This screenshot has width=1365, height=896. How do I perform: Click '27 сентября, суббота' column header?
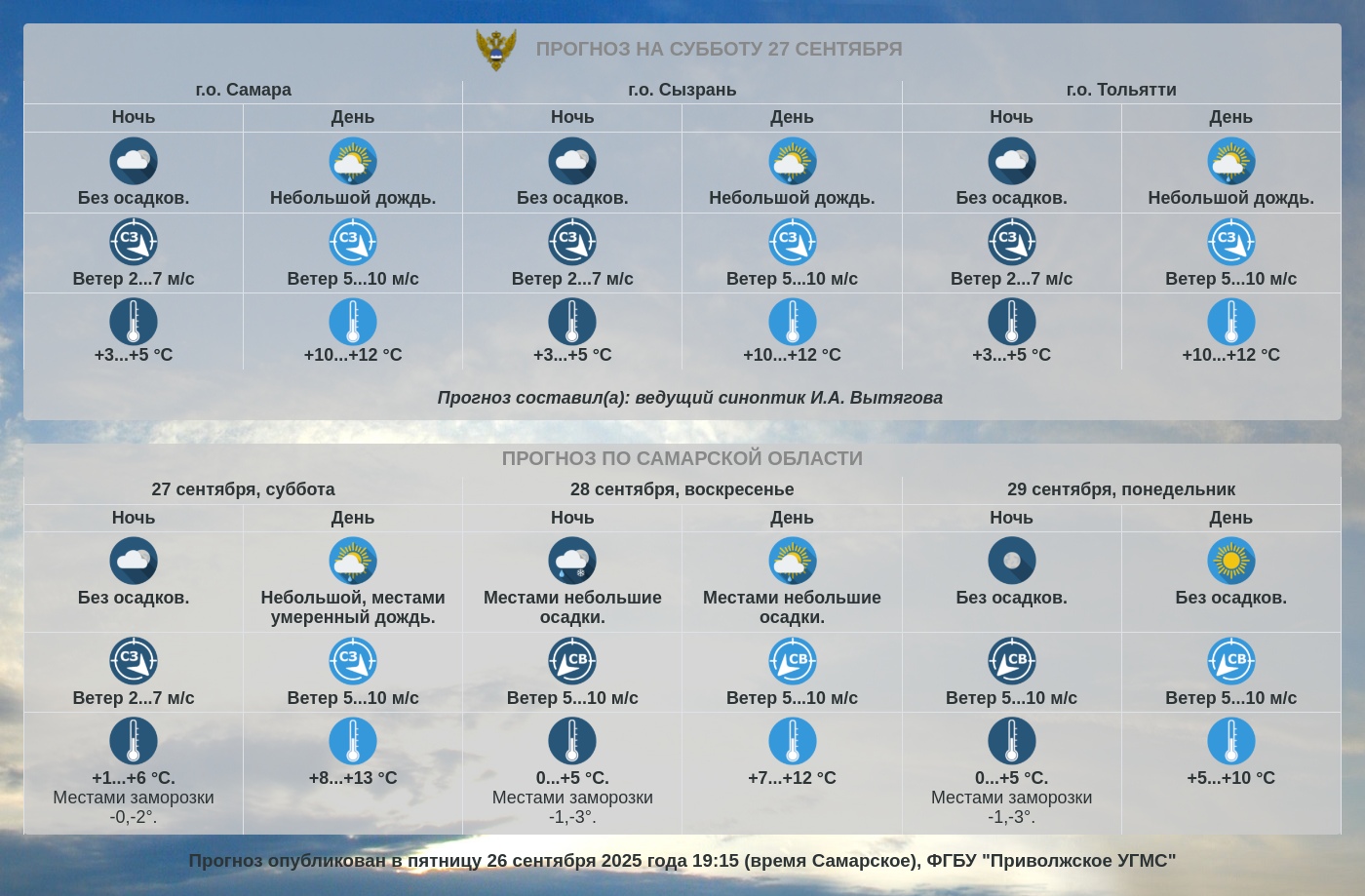[243, 489]
